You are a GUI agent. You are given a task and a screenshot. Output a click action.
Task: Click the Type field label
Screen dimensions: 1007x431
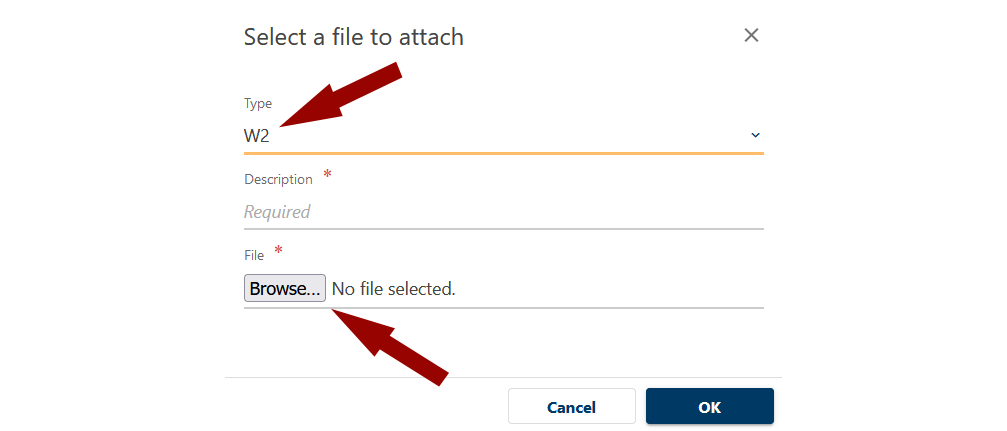point(257,103)
